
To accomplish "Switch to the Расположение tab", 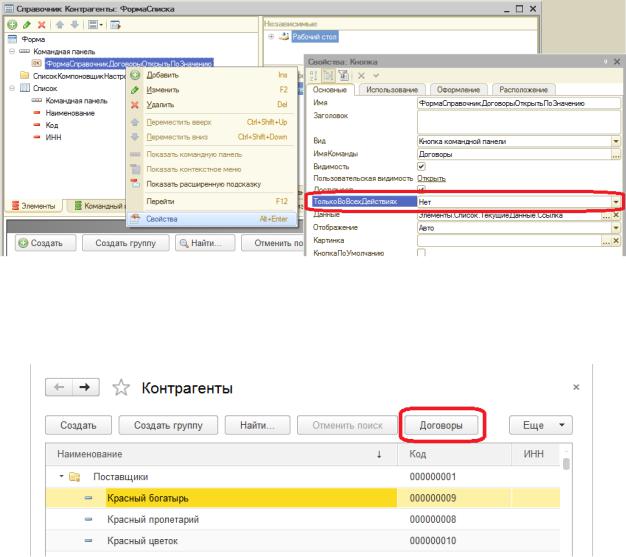I will click(x=523, y=90).
